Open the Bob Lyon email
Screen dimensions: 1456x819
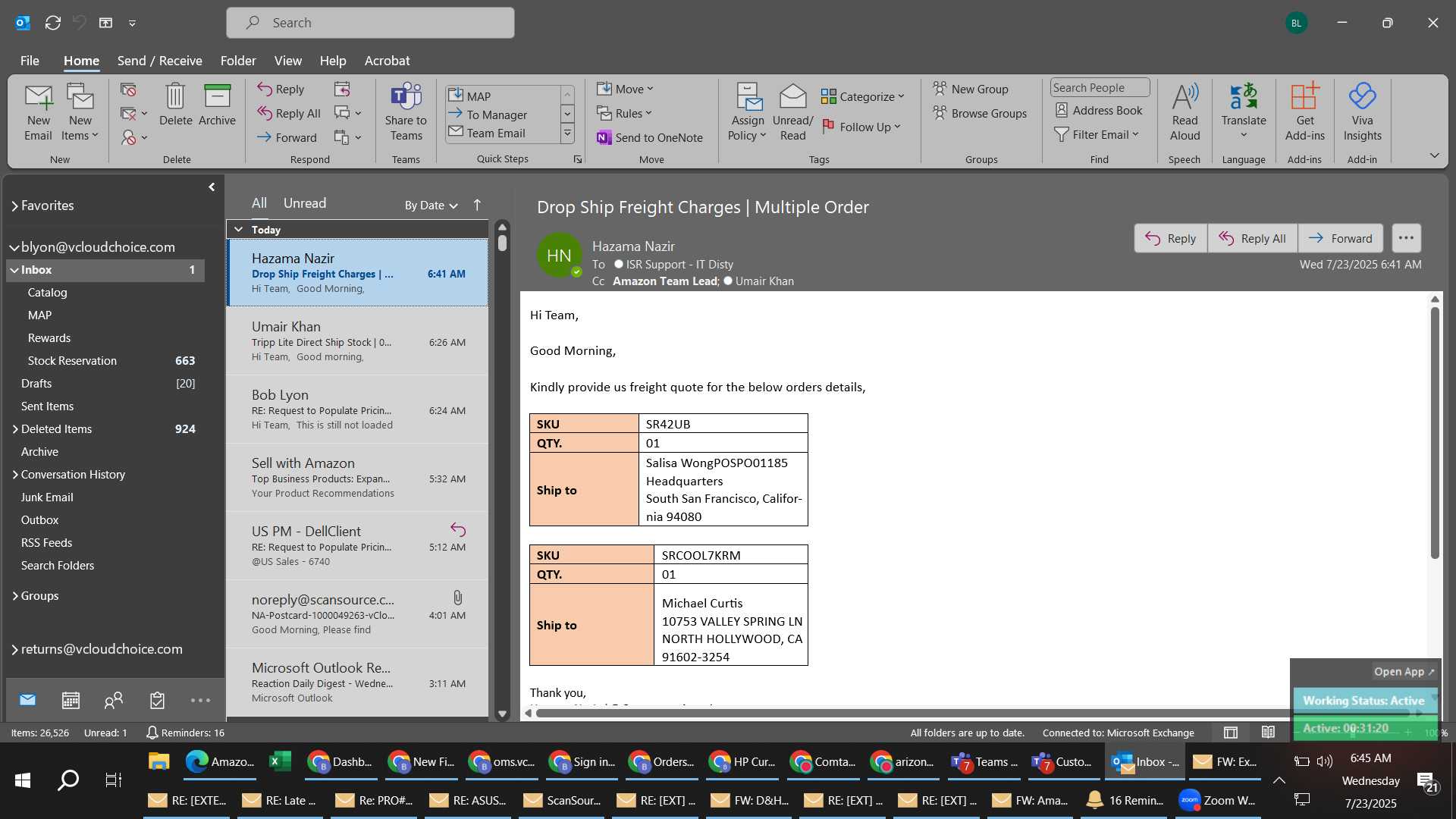pyautogui.click(x=357, y=409)
